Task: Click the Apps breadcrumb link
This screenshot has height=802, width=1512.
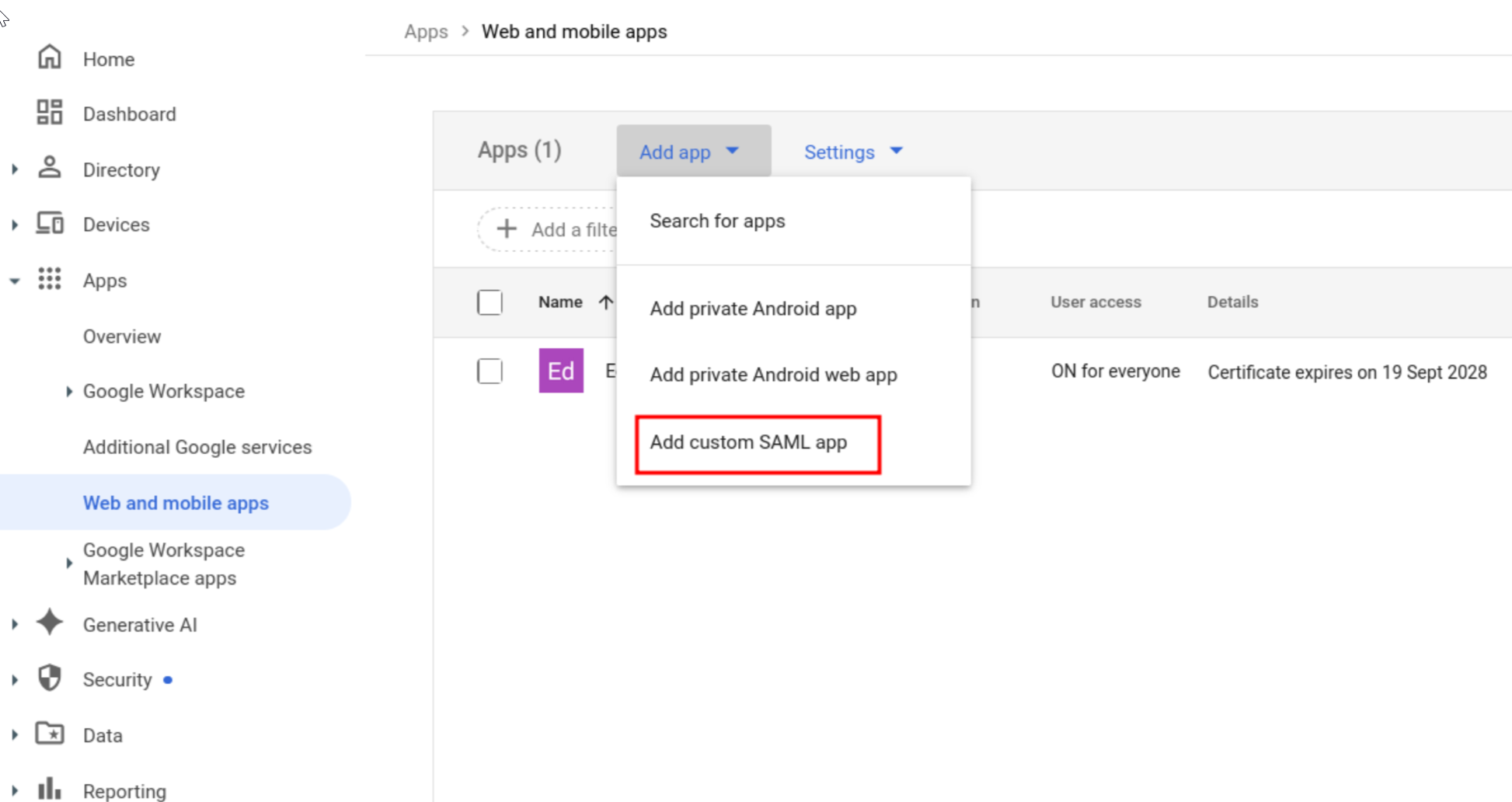Action: (x=426, y=32)
